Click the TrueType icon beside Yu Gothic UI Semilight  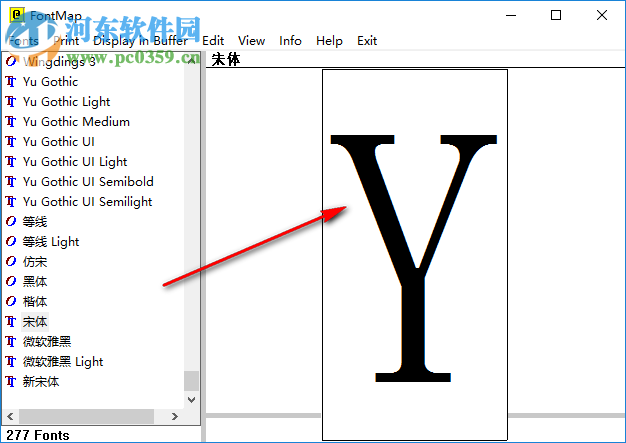tap(11, 202)
